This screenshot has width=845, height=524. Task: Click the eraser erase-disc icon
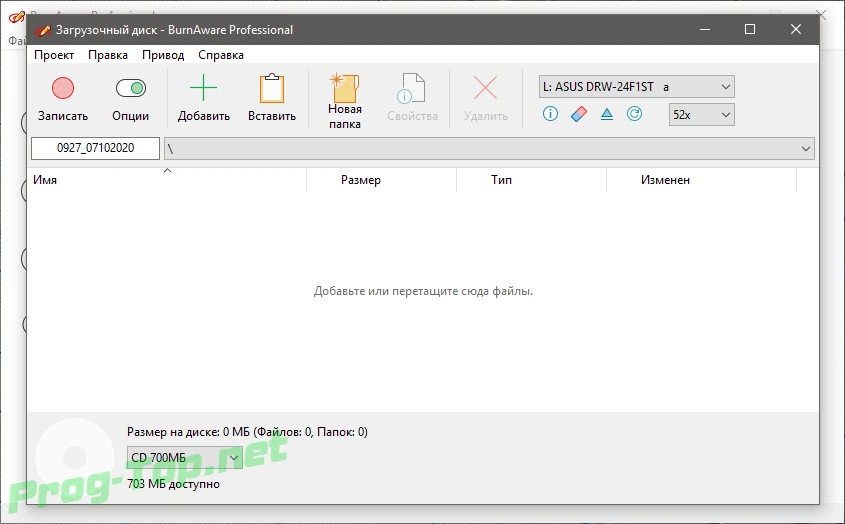[x=579, y=114]
